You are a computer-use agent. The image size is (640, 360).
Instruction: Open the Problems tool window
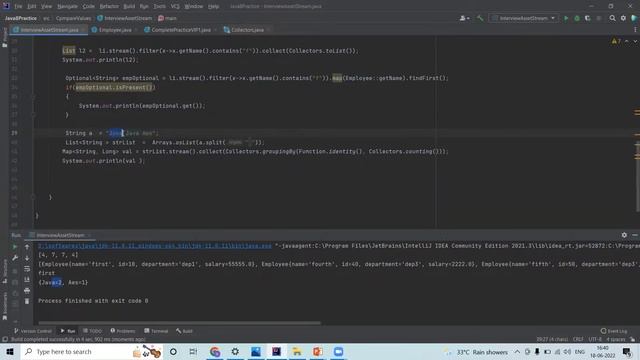point(123,331)
